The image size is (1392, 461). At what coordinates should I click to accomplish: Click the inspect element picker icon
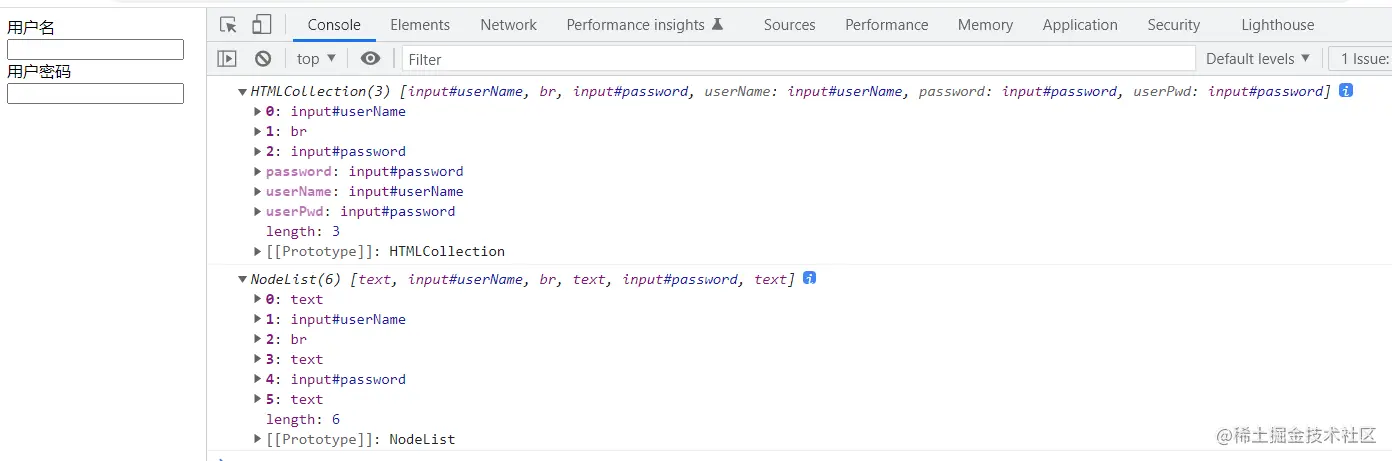[x=228, y=25]
